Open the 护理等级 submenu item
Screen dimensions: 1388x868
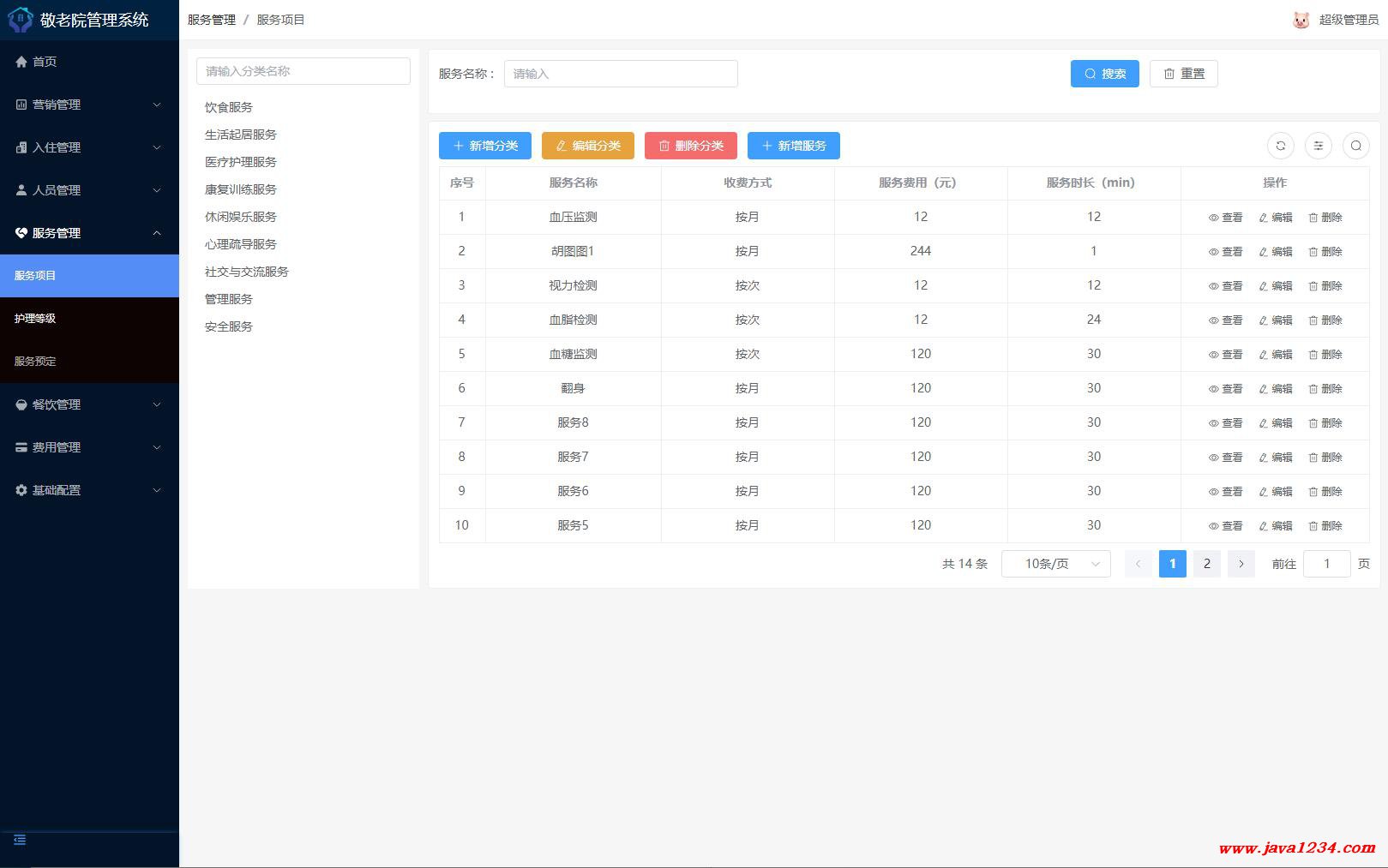click(x=35, y=319)
